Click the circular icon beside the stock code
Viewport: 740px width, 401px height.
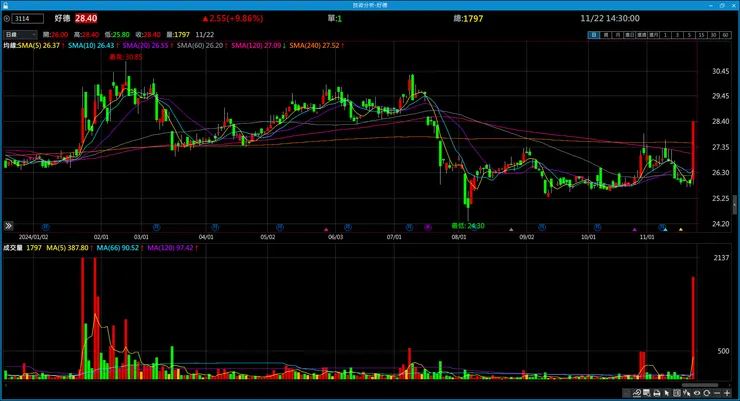[x=7, y=18]
